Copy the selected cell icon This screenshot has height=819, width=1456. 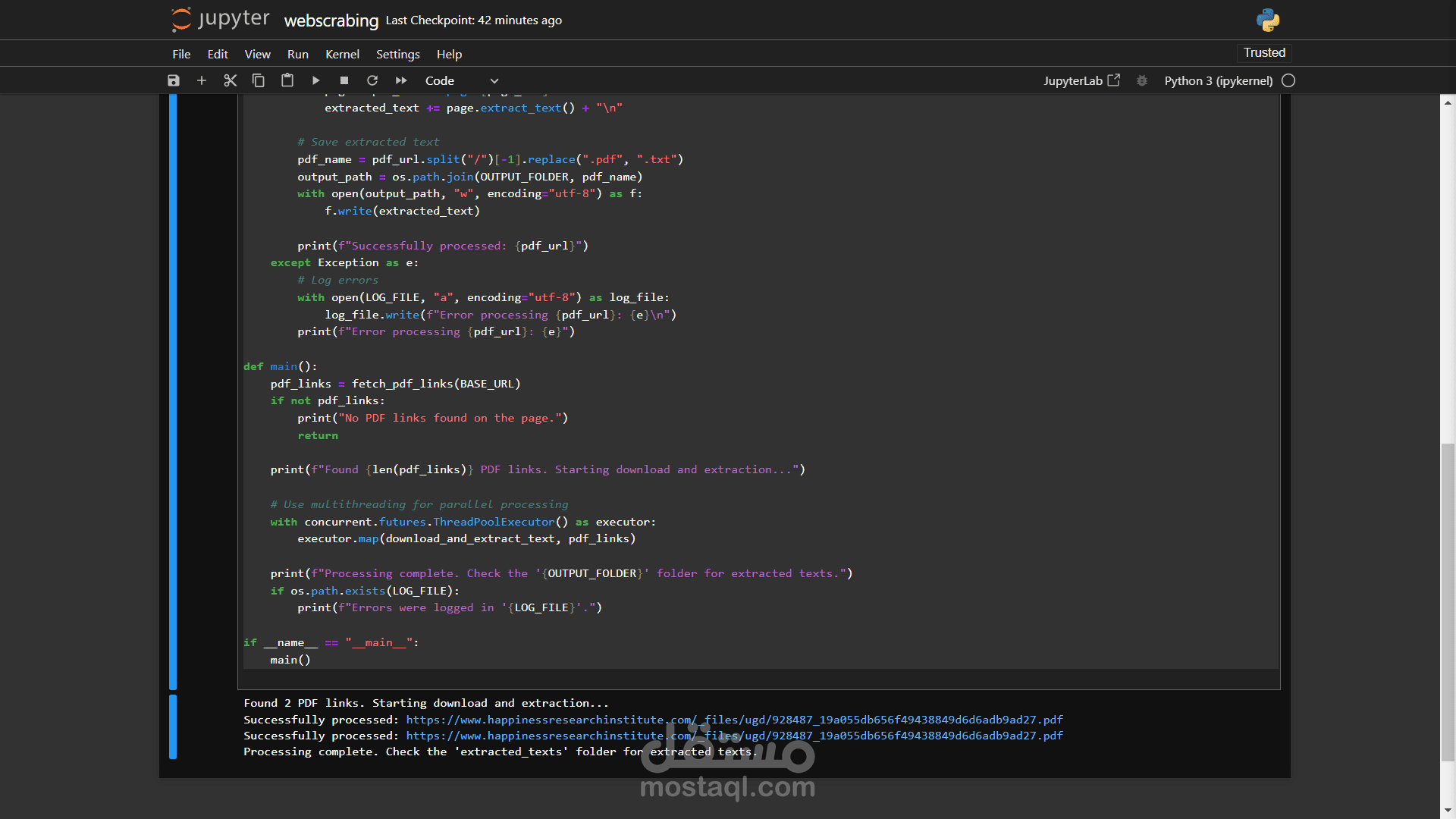click(x=259, y=80)
